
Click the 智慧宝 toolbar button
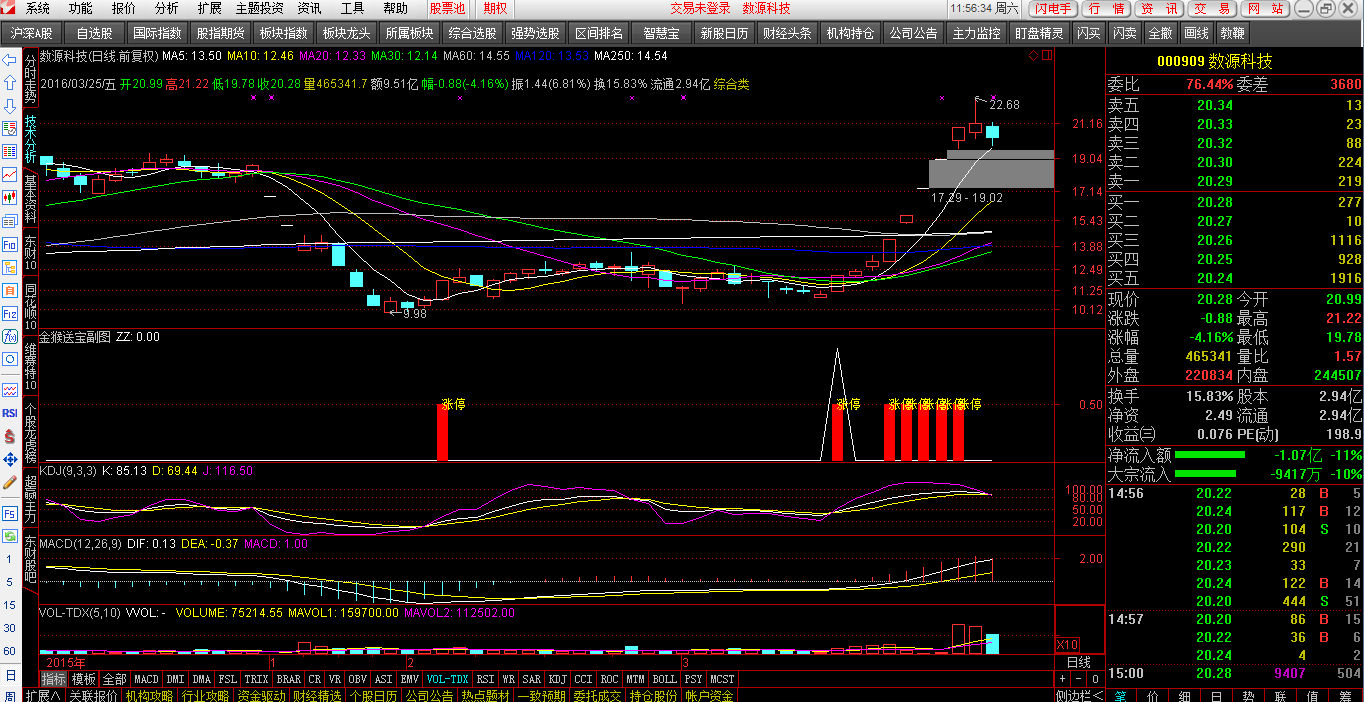pos(661,33)
